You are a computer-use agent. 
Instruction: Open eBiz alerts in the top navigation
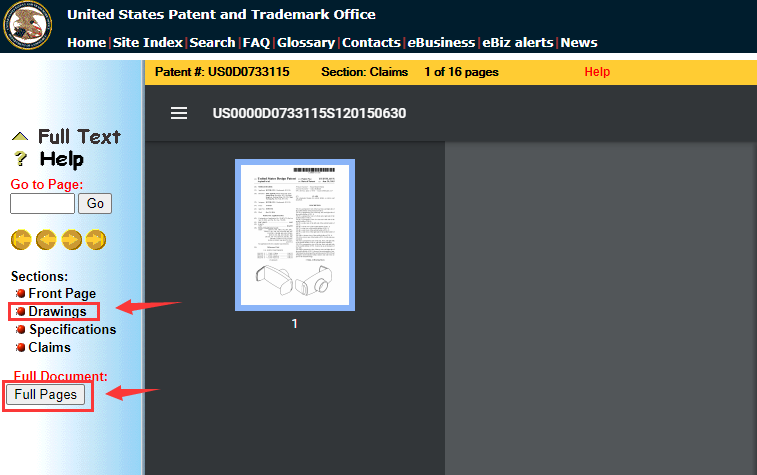point(519,42)
